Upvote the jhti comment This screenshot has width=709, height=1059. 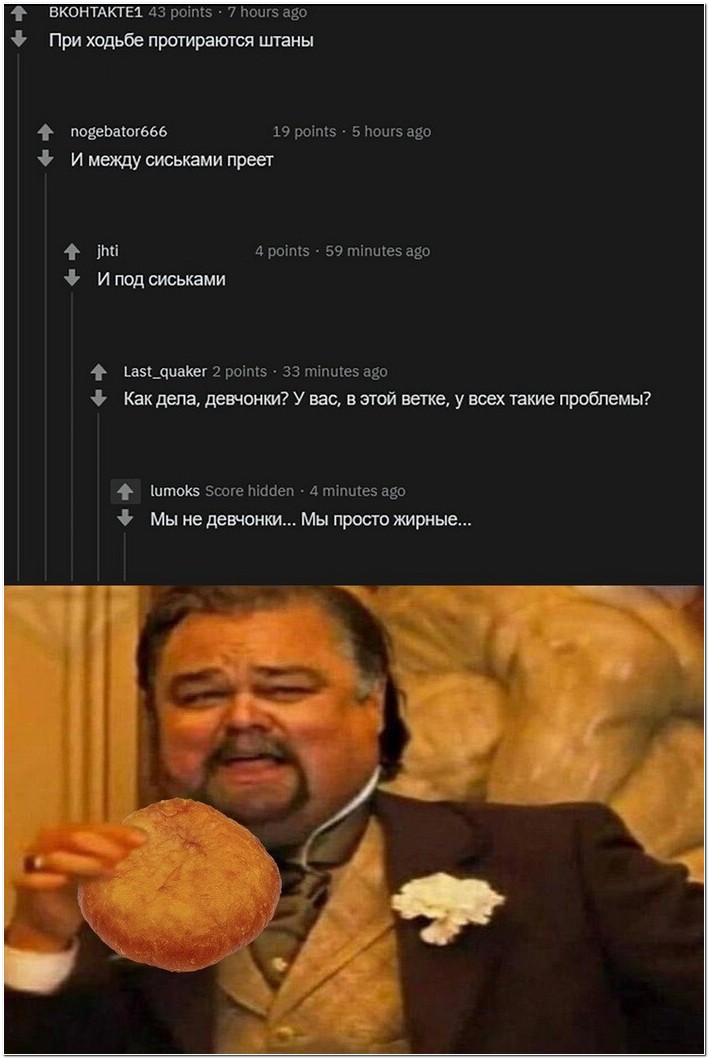coord(72,251)
